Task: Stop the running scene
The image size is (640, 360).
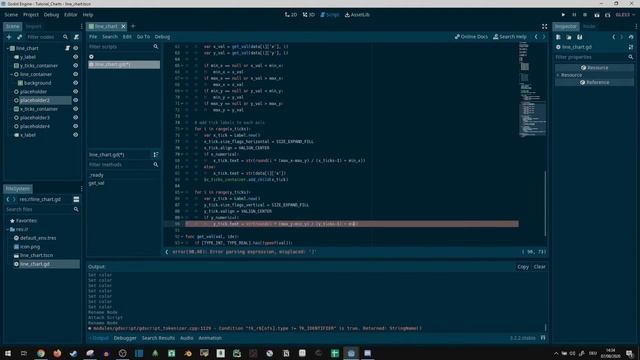Action: (x=585, y=15)
